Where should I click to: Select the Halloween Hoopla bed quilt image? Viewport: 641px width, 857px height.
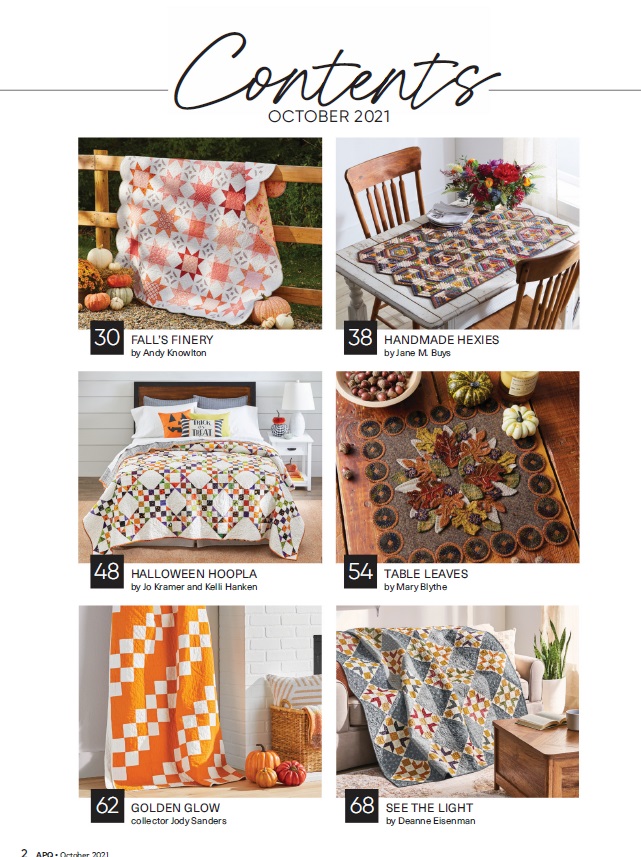tap(200, 467)
